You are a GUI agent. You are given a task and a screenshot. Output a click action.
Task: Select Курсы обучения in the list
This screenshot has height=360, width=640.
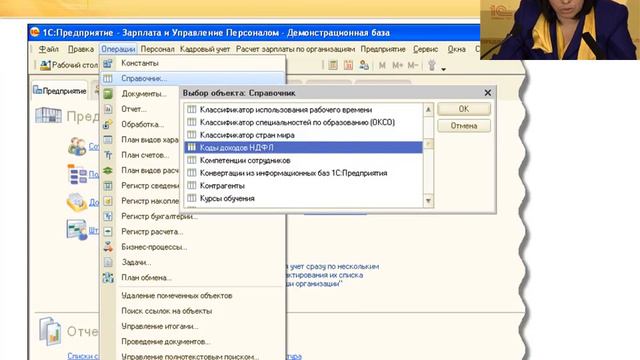303,198
